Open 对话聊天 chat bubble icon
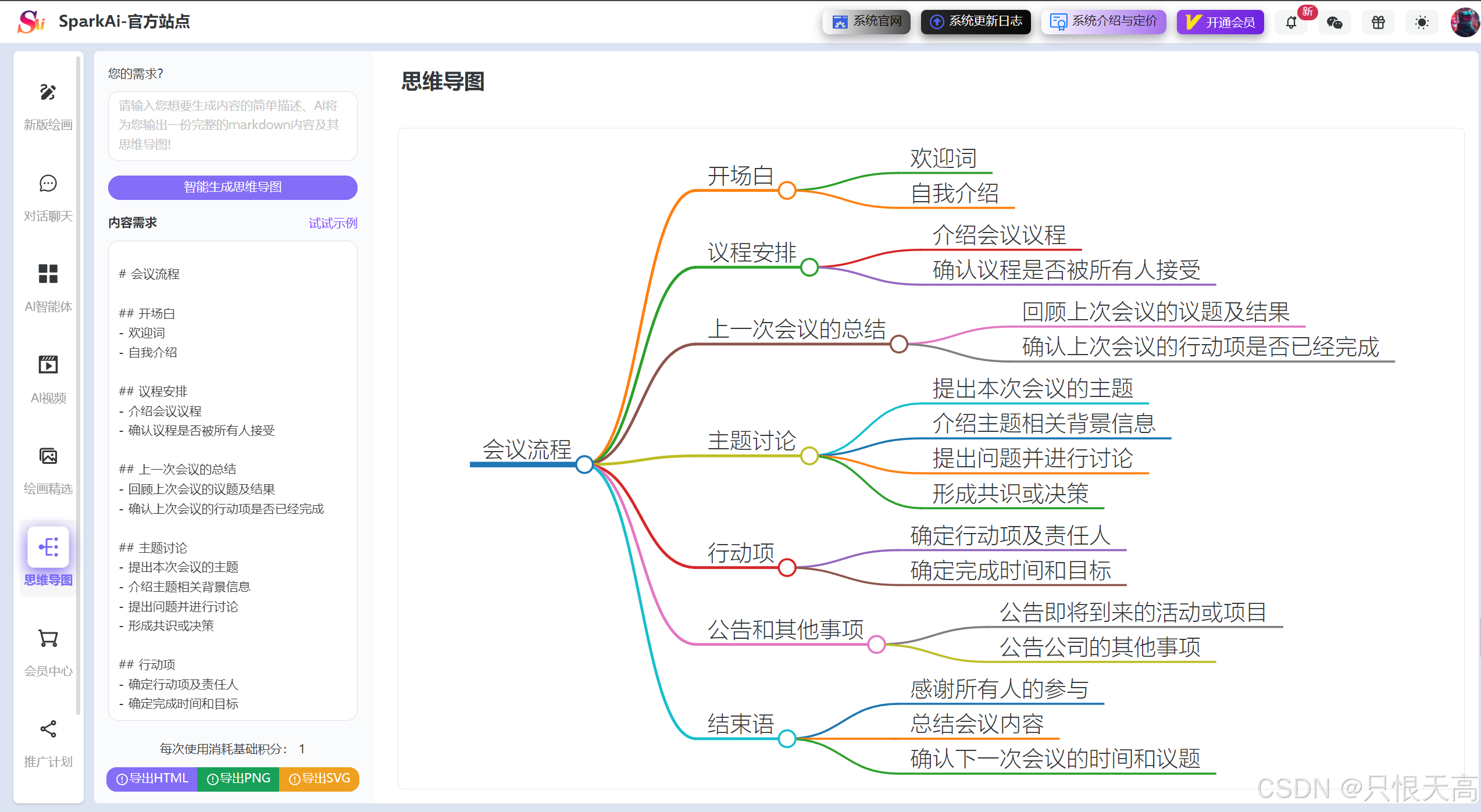The image size is (1481, 812). coord(48,184)
